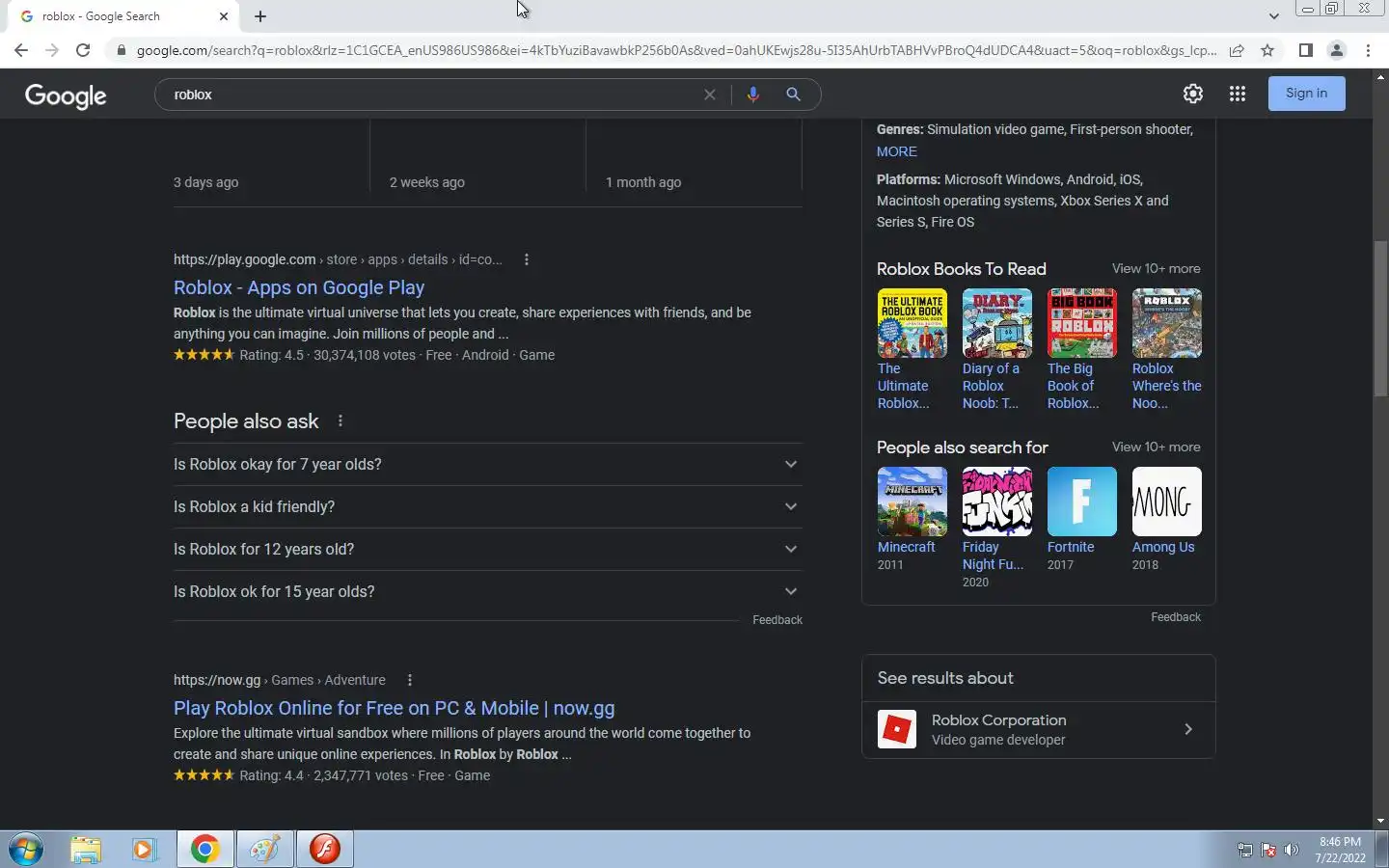Click the Roblox Corporation logo thumbnail
The height and width of the screenshot is (868, 1389).
click(x=897, y=729)
